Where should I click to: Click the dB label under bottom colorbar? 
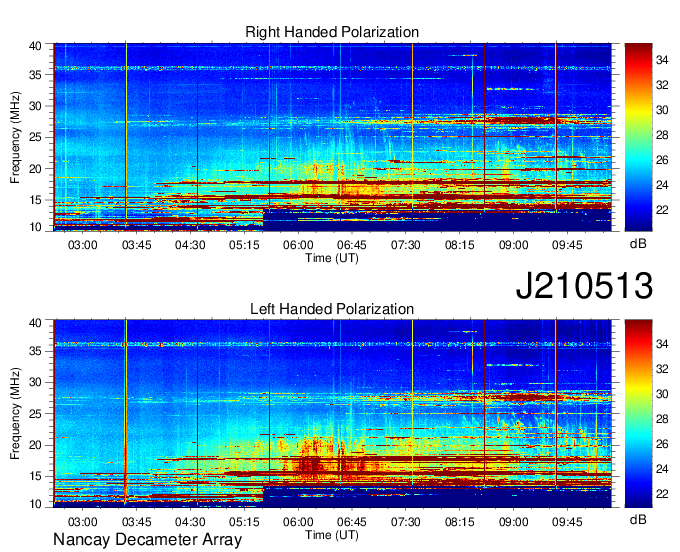click(638, 520)
